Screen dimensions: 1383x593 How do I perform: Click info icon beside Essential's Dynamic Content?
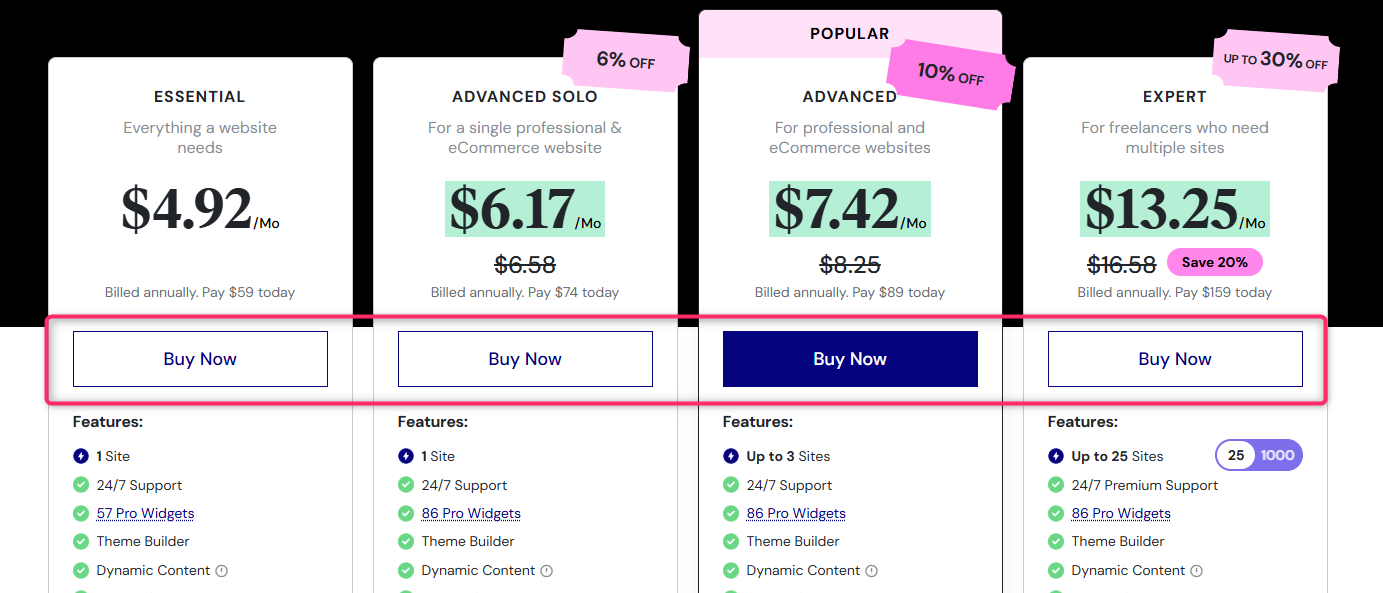point(222,571)
